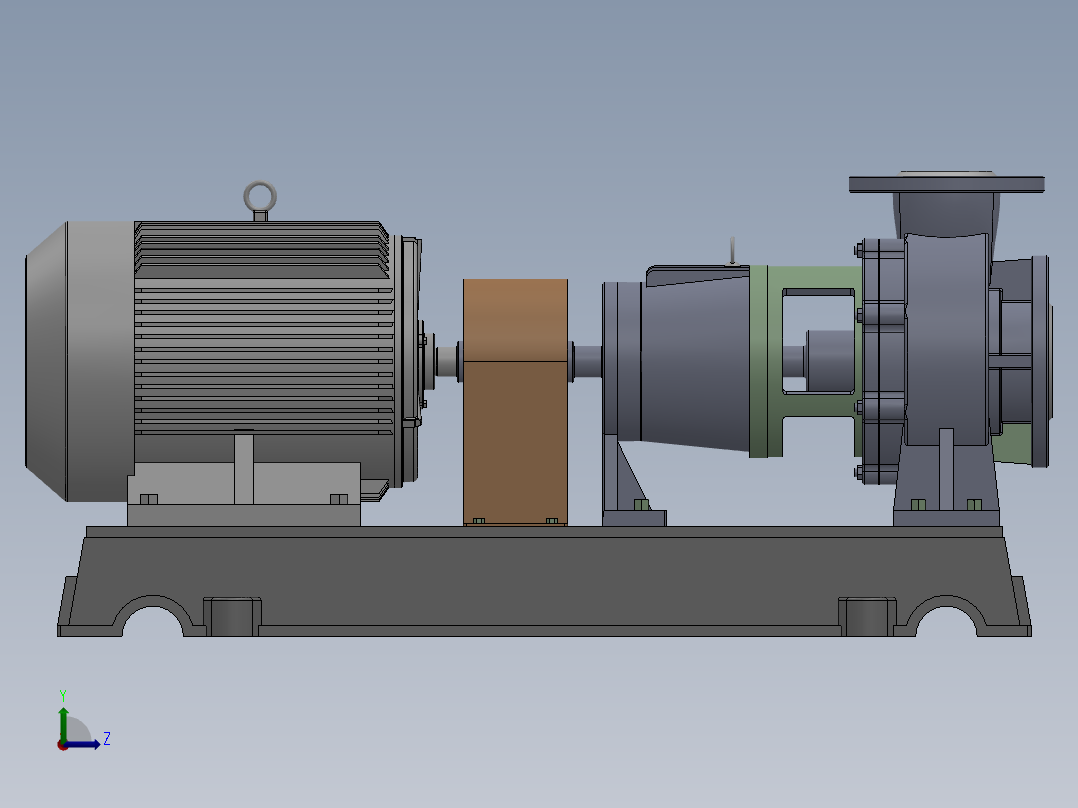Click the Y label of the triad
The image size is (1078, 808).
pyautogui.click(x=63, y=695)
